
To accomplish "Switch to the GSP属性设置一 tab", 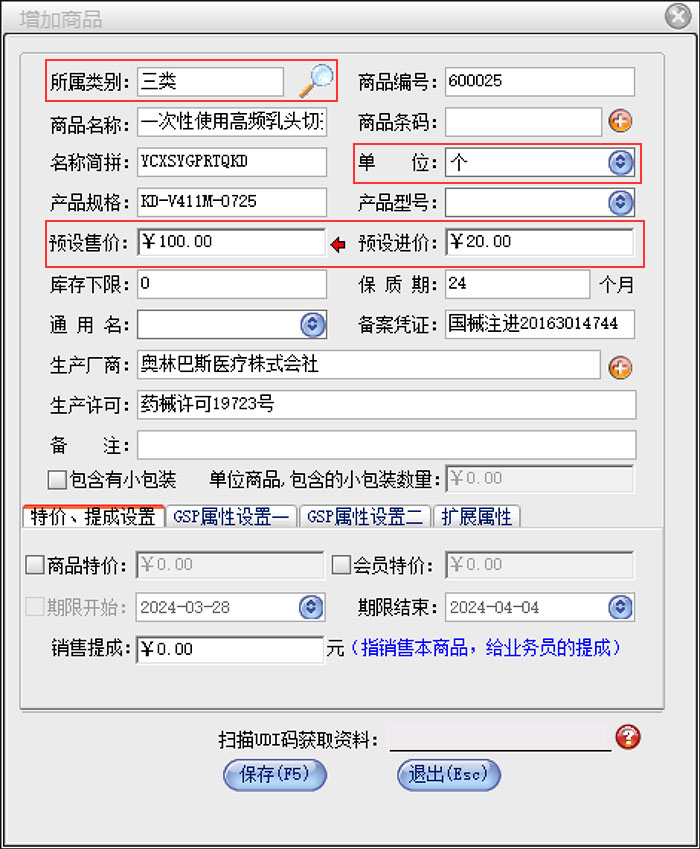I will click(x=231, y=516).
